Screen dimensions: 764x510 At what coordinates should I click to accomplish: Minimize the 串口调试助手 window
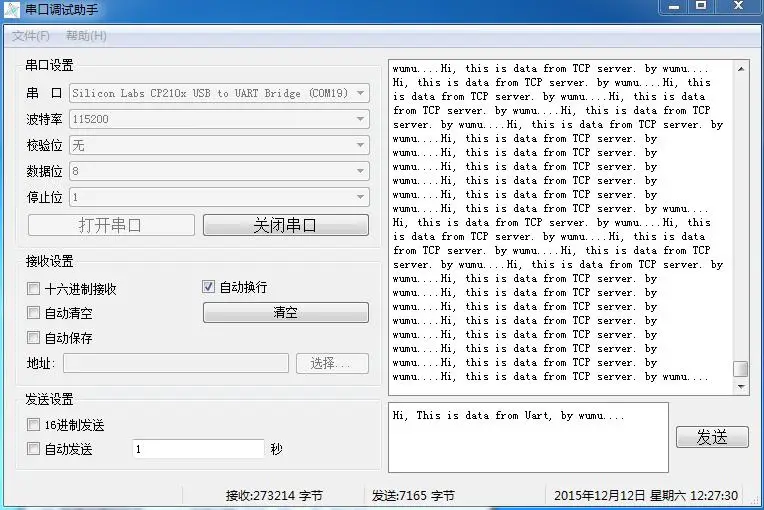coord(674,6)
